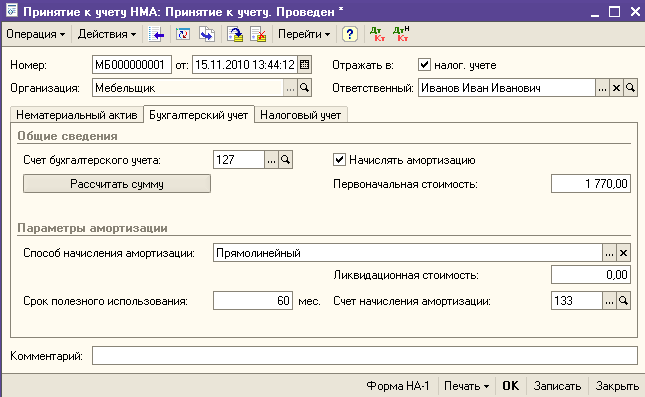This screenshot has width=645, height=397.
Task: Expand the Действия menu
Action: pos(107,34)
